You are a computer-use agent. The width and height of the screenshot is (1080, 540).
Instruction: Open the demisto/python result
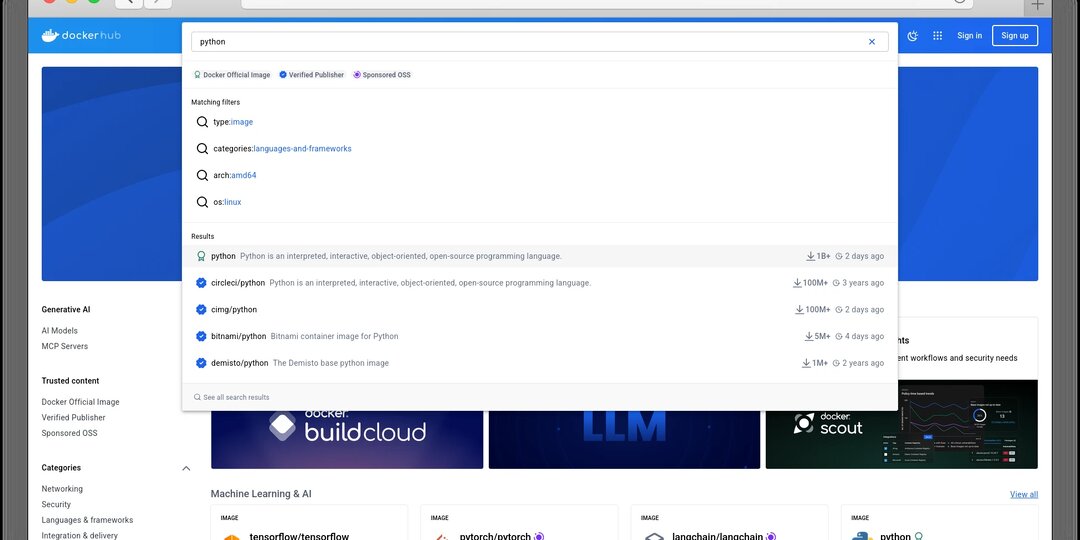tap(540, 363)
